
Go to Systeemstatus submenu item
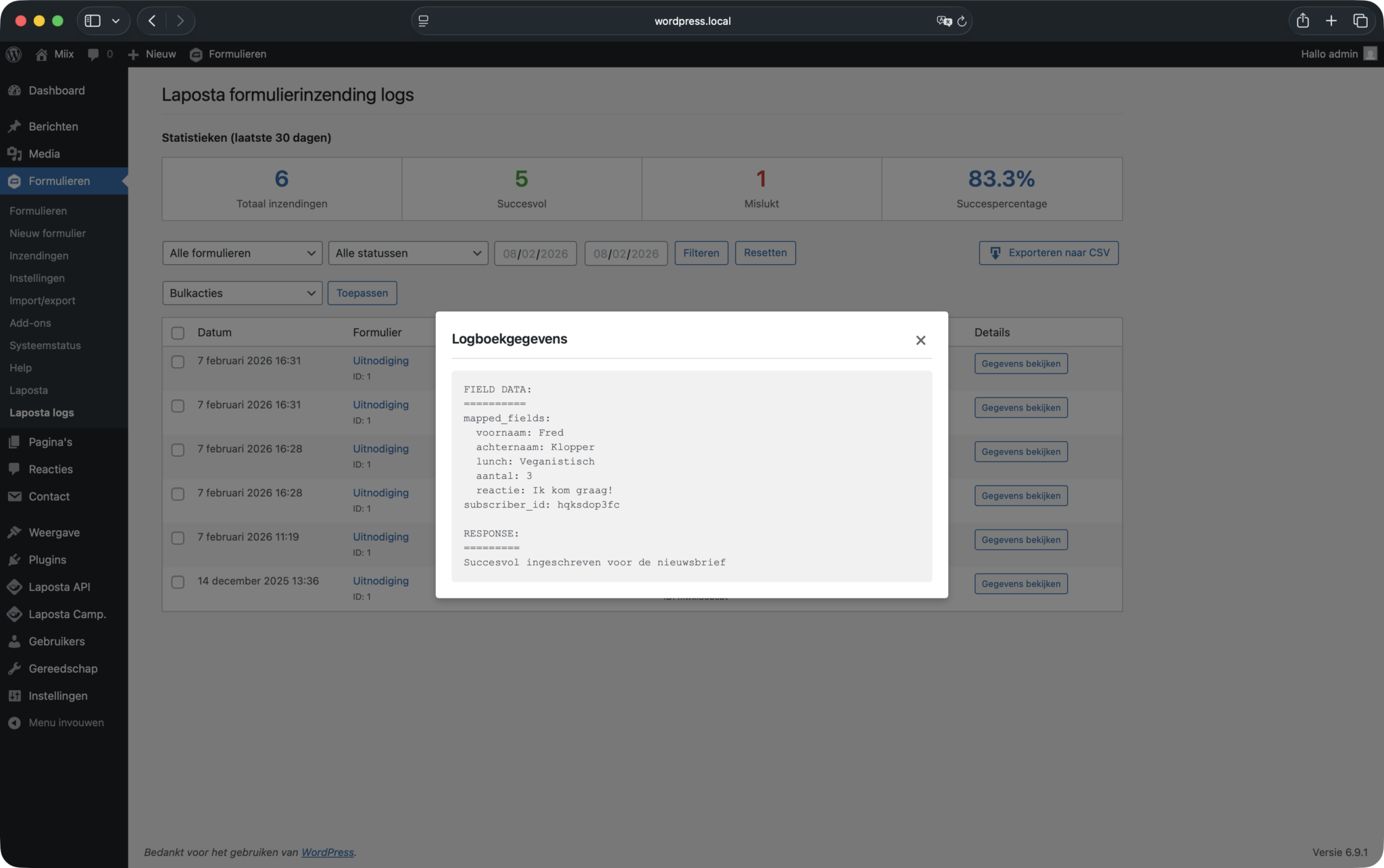[45, 345]
